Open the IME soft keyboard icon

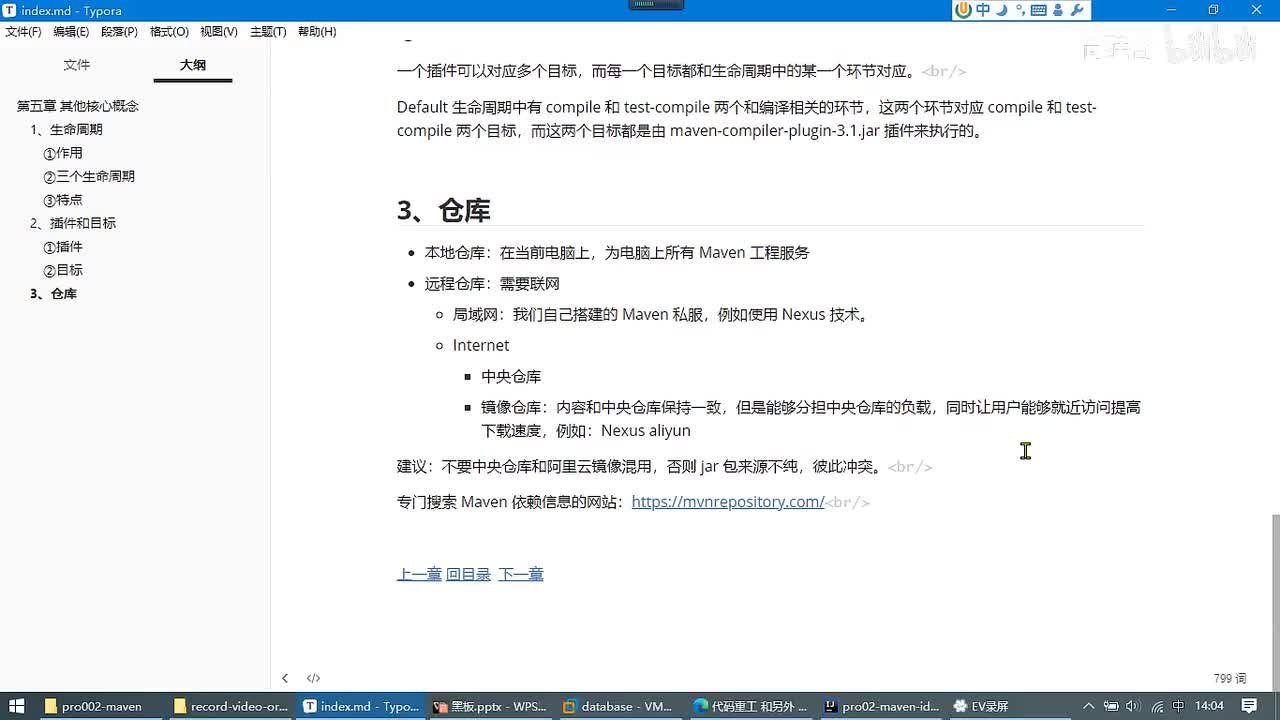[1038, 10]
